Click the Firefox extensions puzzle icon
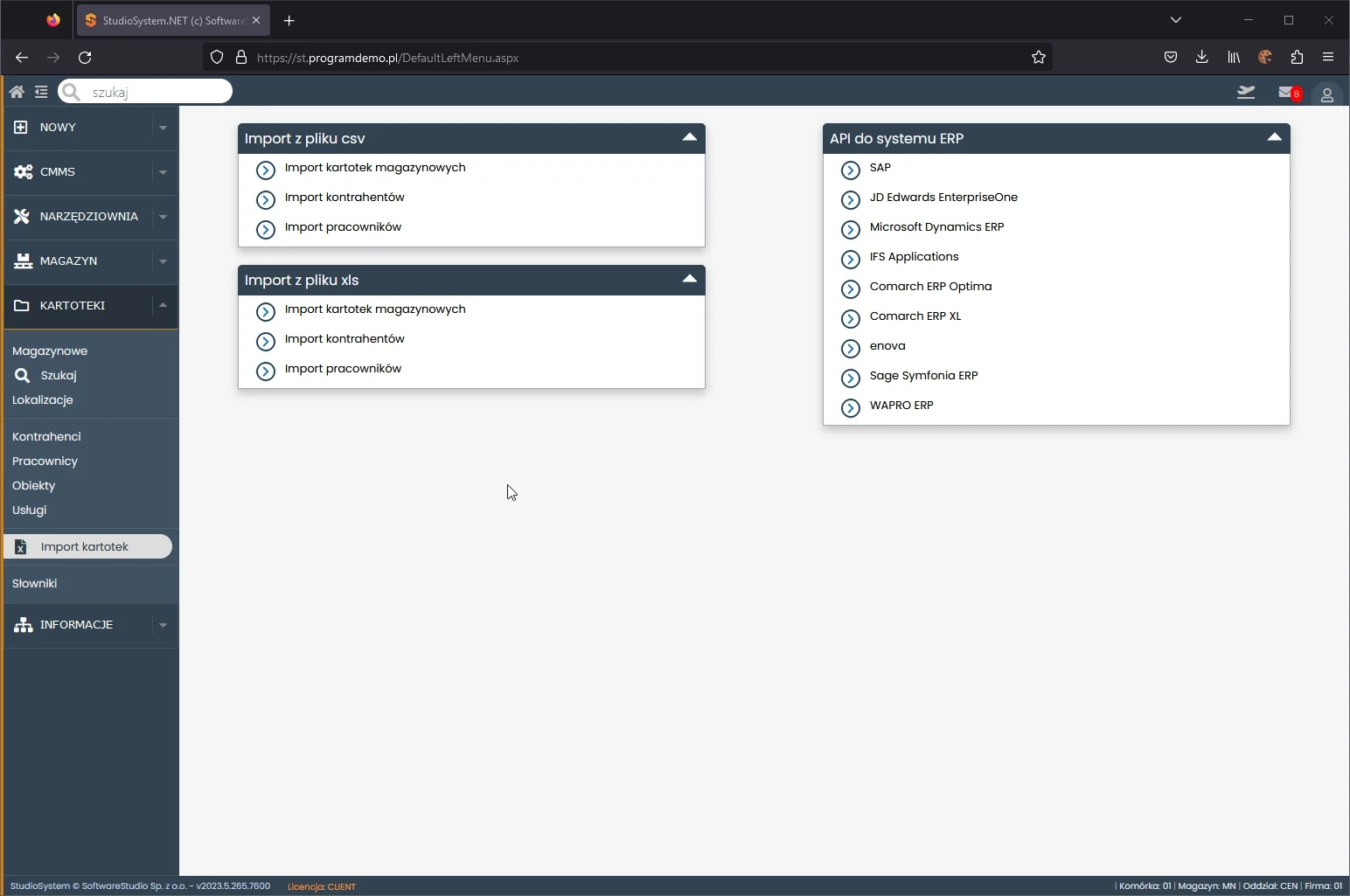Viewport: 1350px width, 896px height. coord(1297,58)
